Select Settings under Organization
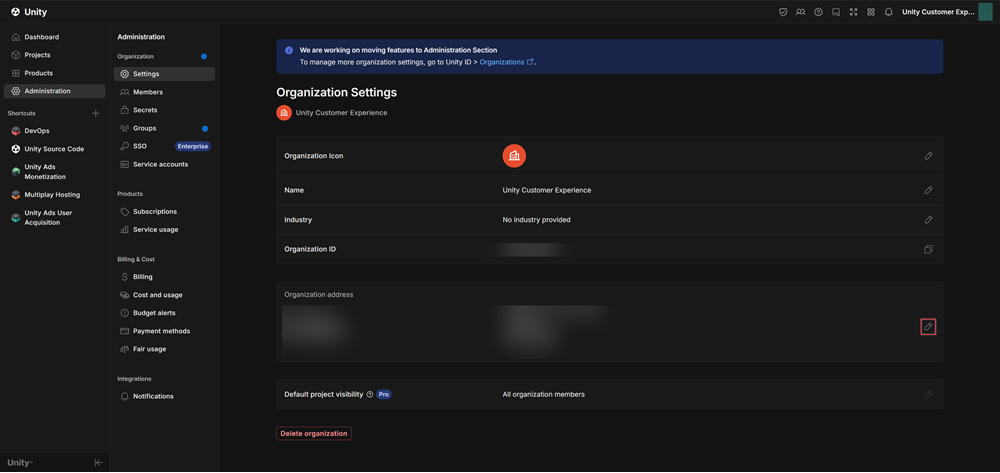 164,74
